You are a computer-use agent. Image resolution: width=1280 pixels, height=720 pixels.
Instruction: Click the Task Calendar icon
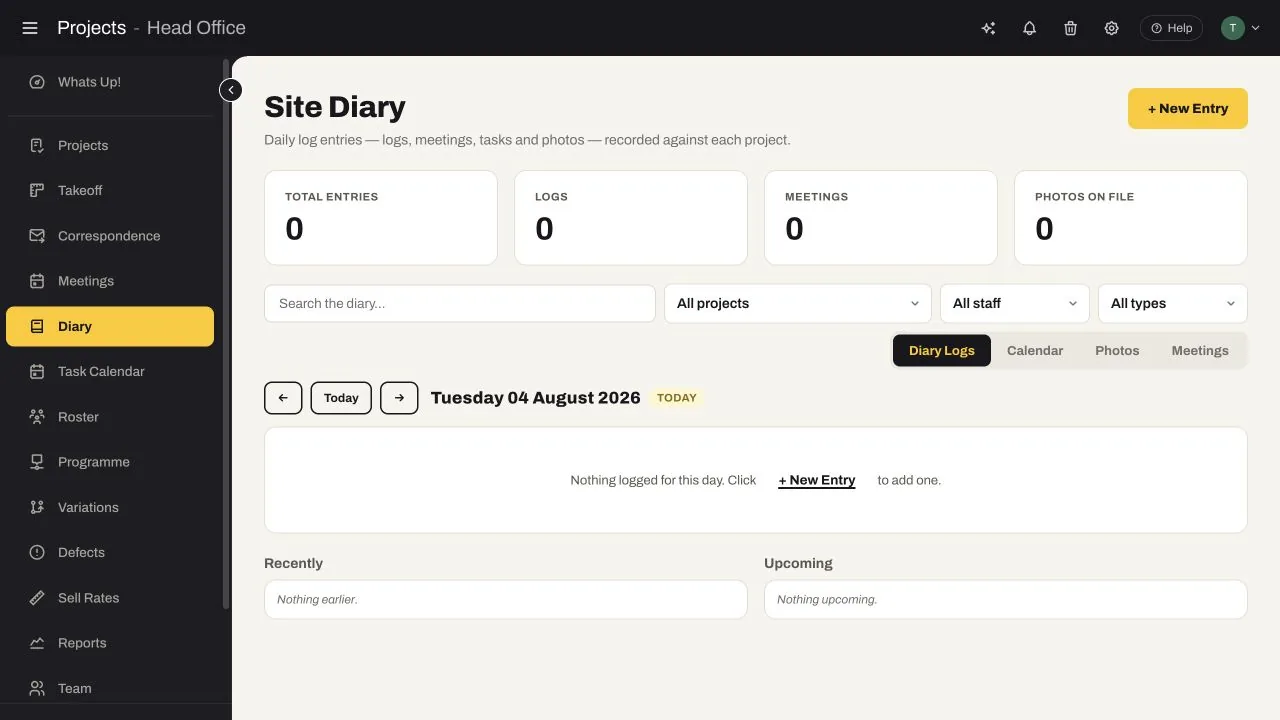click(37, 371)
